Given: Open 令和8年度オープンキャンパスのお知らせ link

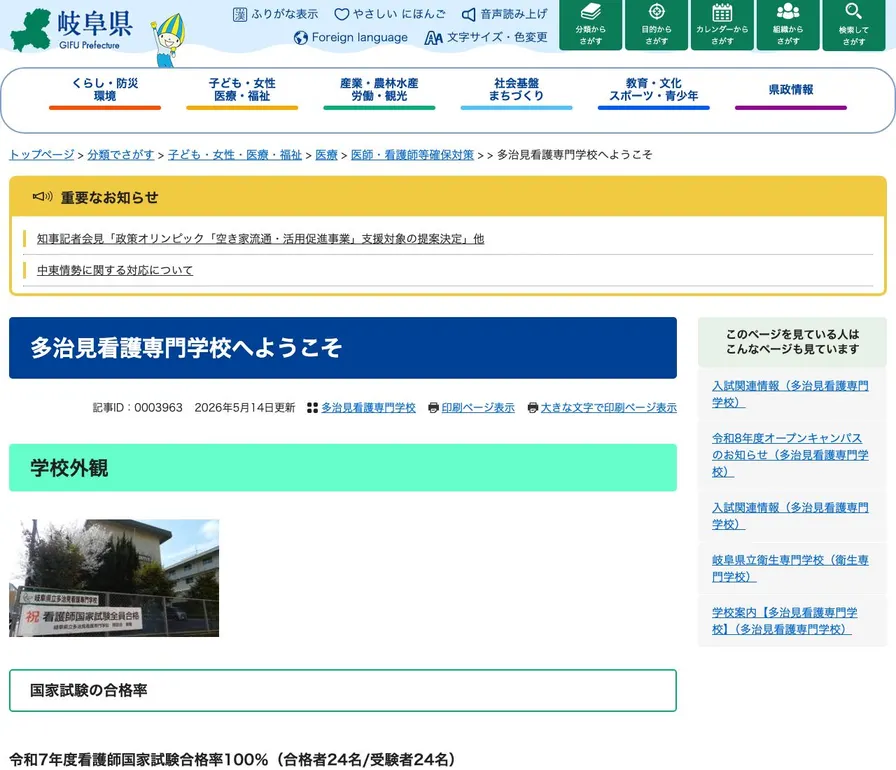Looking at the screenshot, I should coord(790,455).
